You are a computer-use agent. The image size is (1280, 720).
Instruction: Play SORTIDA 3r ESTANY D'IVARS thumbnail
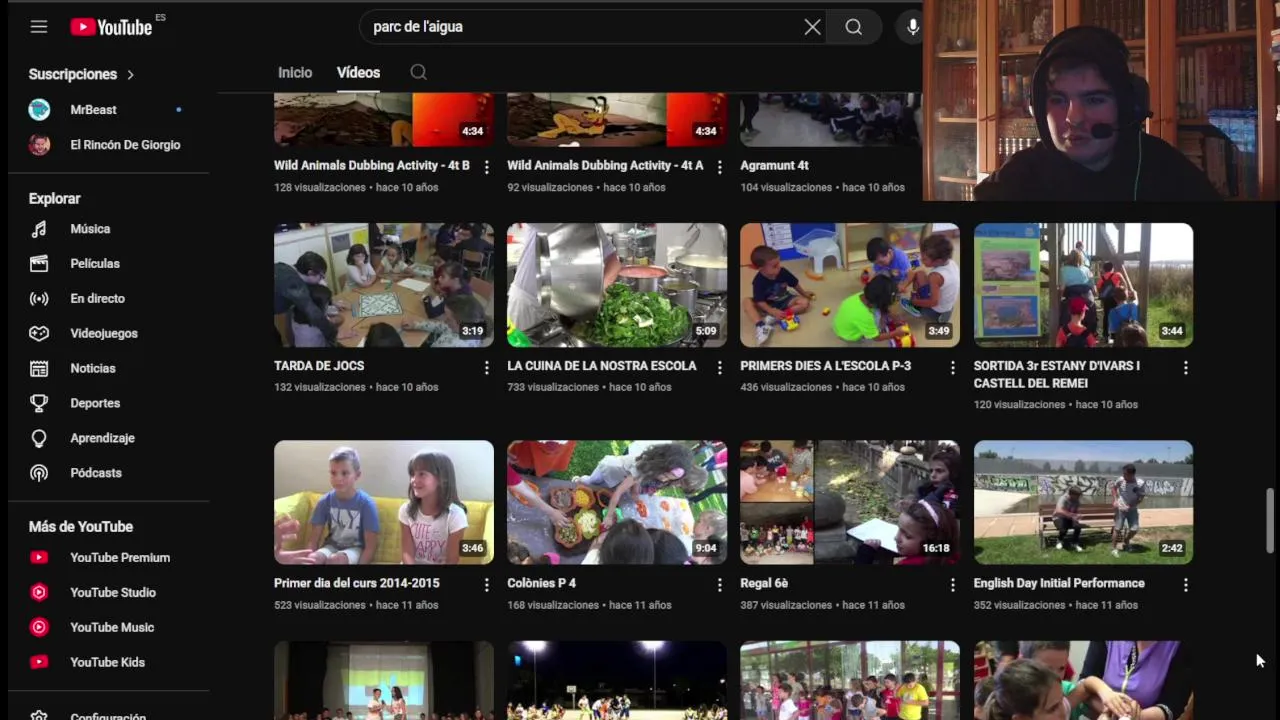(x=1083, y=285)
